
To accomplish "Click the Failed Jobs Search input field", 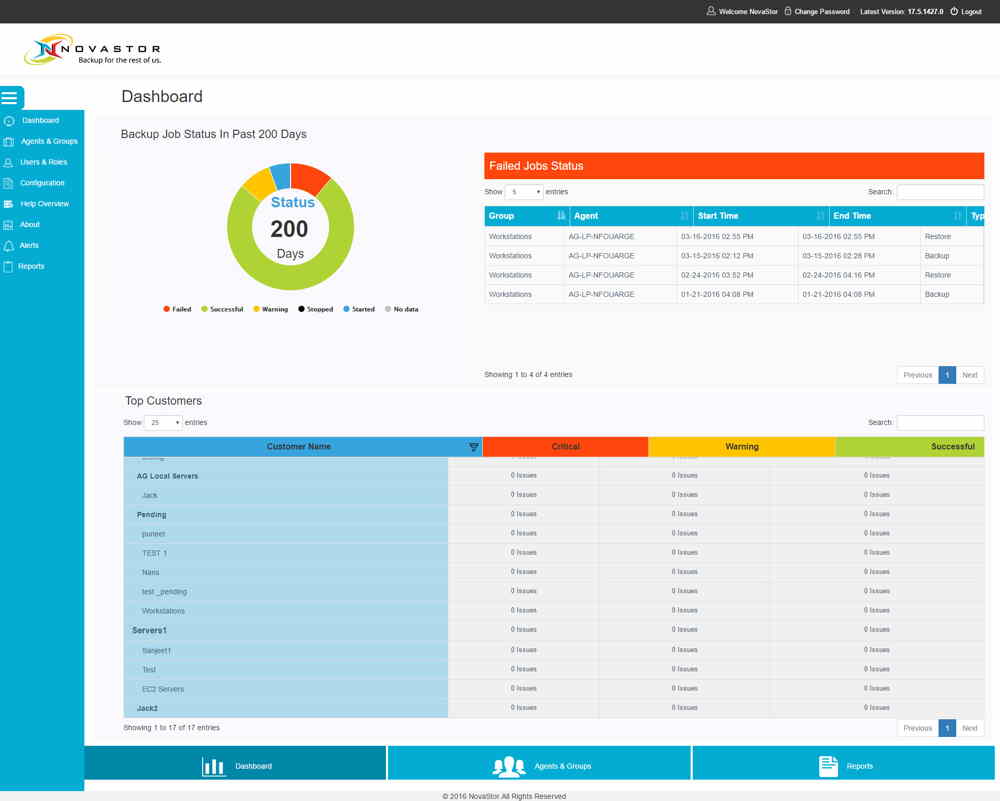I will click(940, 192).
